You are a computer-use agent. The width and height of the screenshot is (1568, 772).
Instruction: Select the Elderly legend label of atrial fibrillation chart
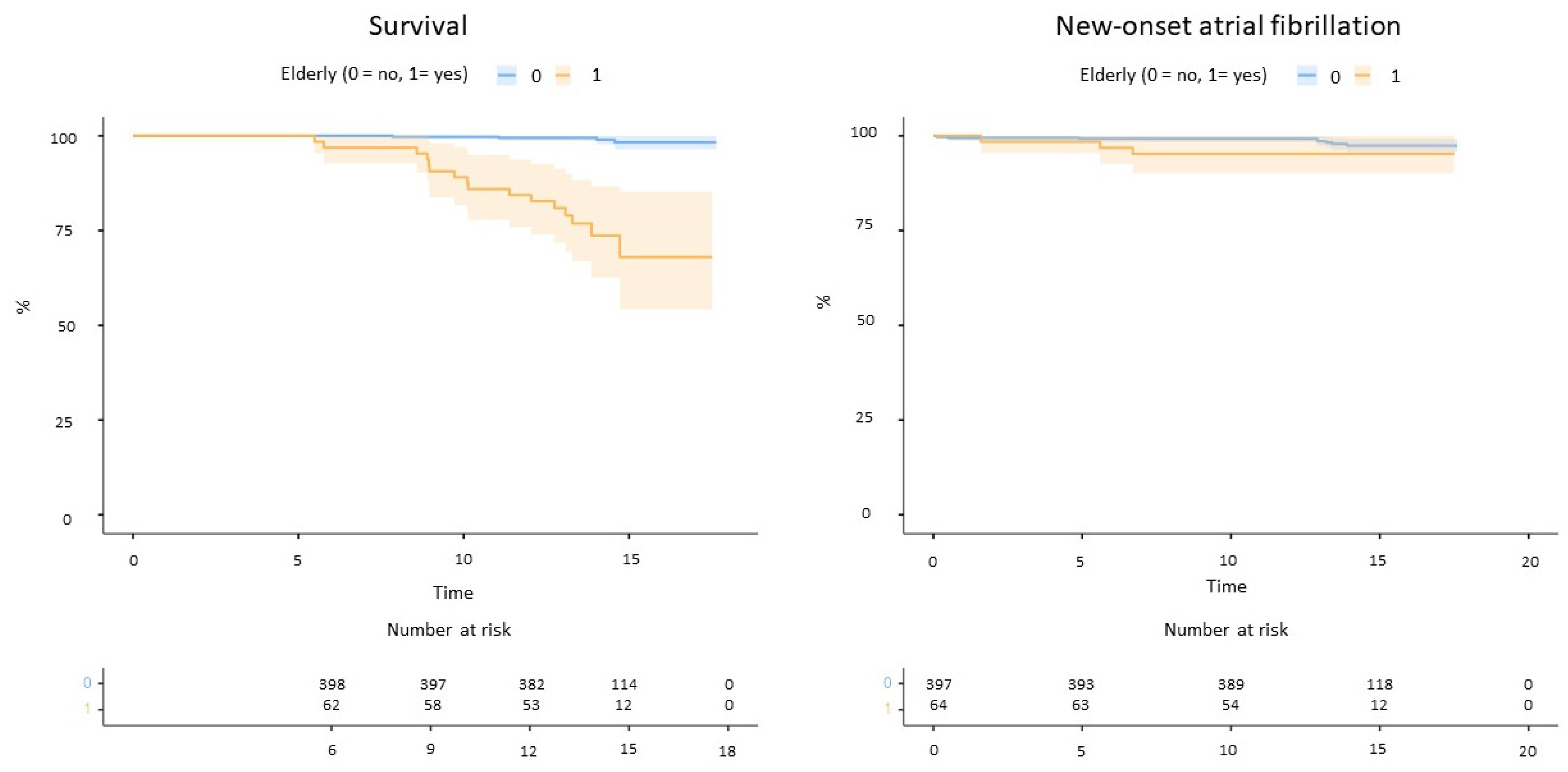(x=1173, y=76)
